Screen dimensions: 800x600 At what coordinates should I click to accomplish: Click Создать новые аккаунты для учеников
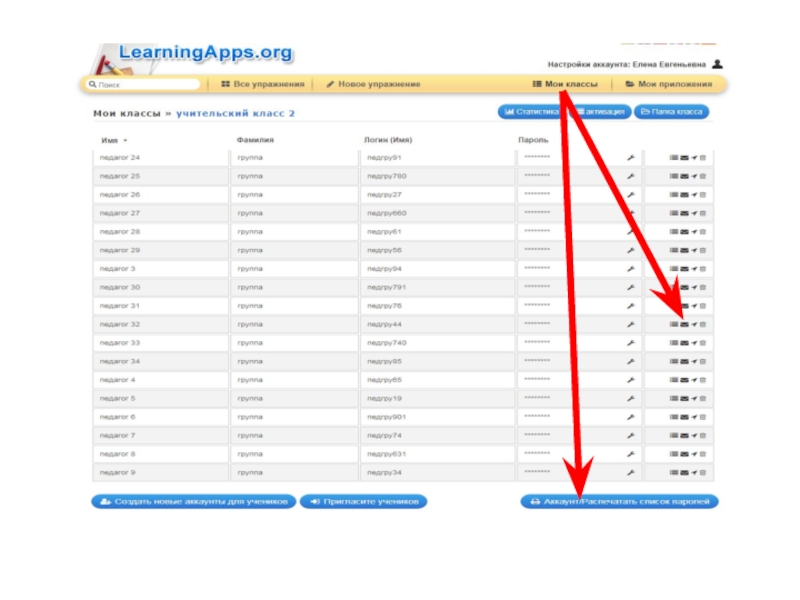coord(194,501)
